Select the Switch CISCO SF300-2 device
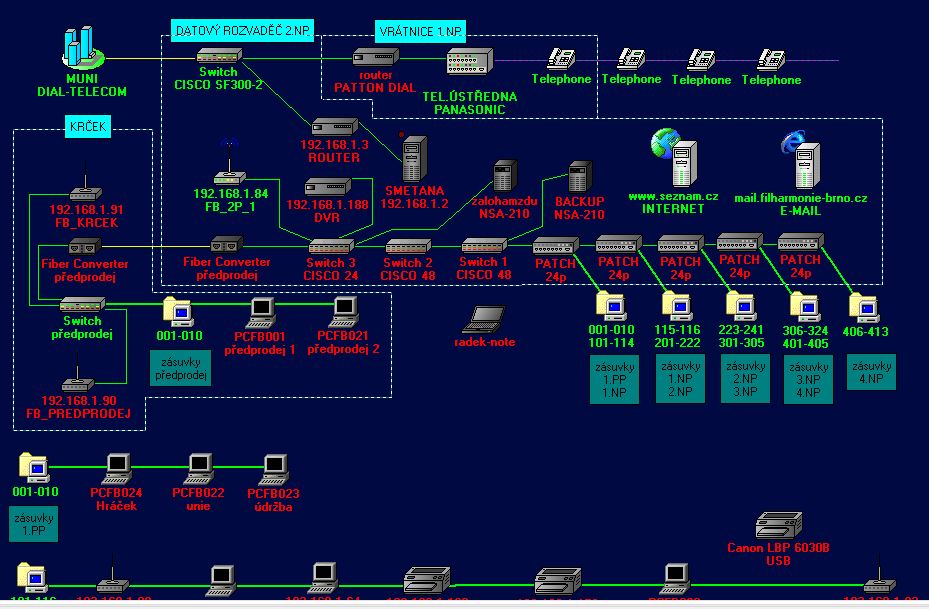929x609 pixels. pos(217,57)
